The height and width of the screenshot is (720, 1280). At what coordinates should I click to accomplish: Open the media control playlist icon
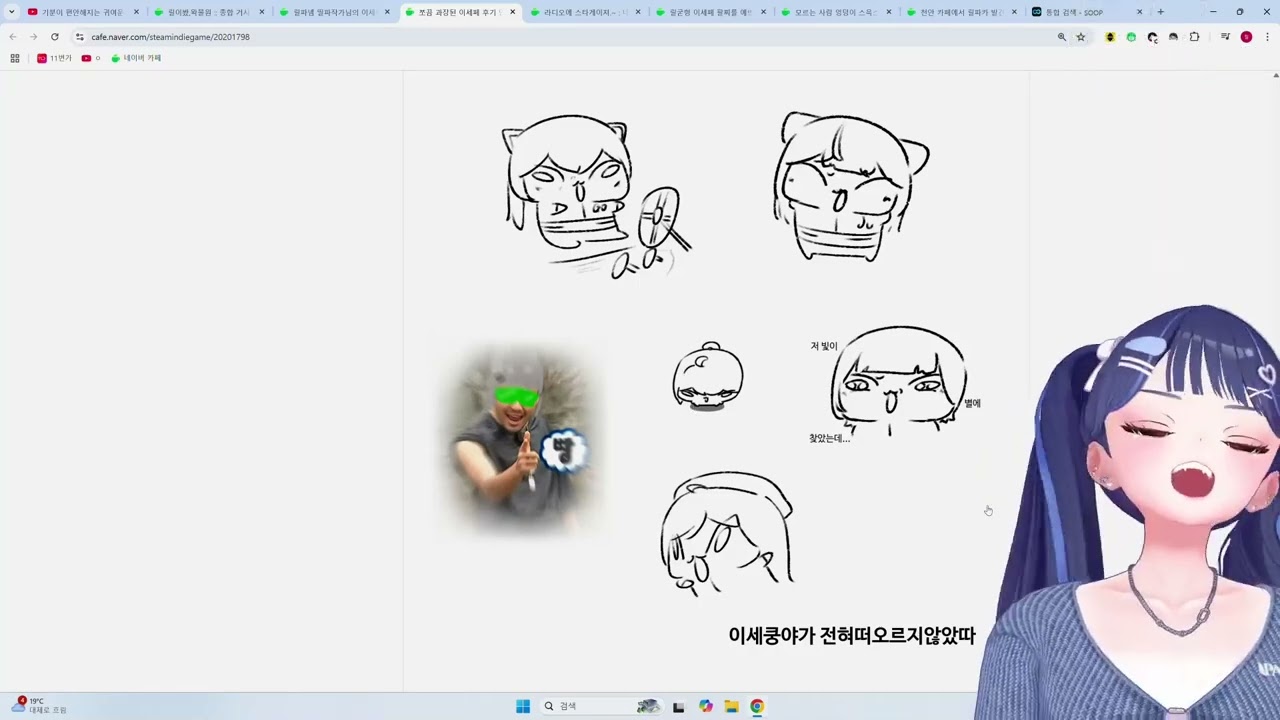pos(1225,37)
